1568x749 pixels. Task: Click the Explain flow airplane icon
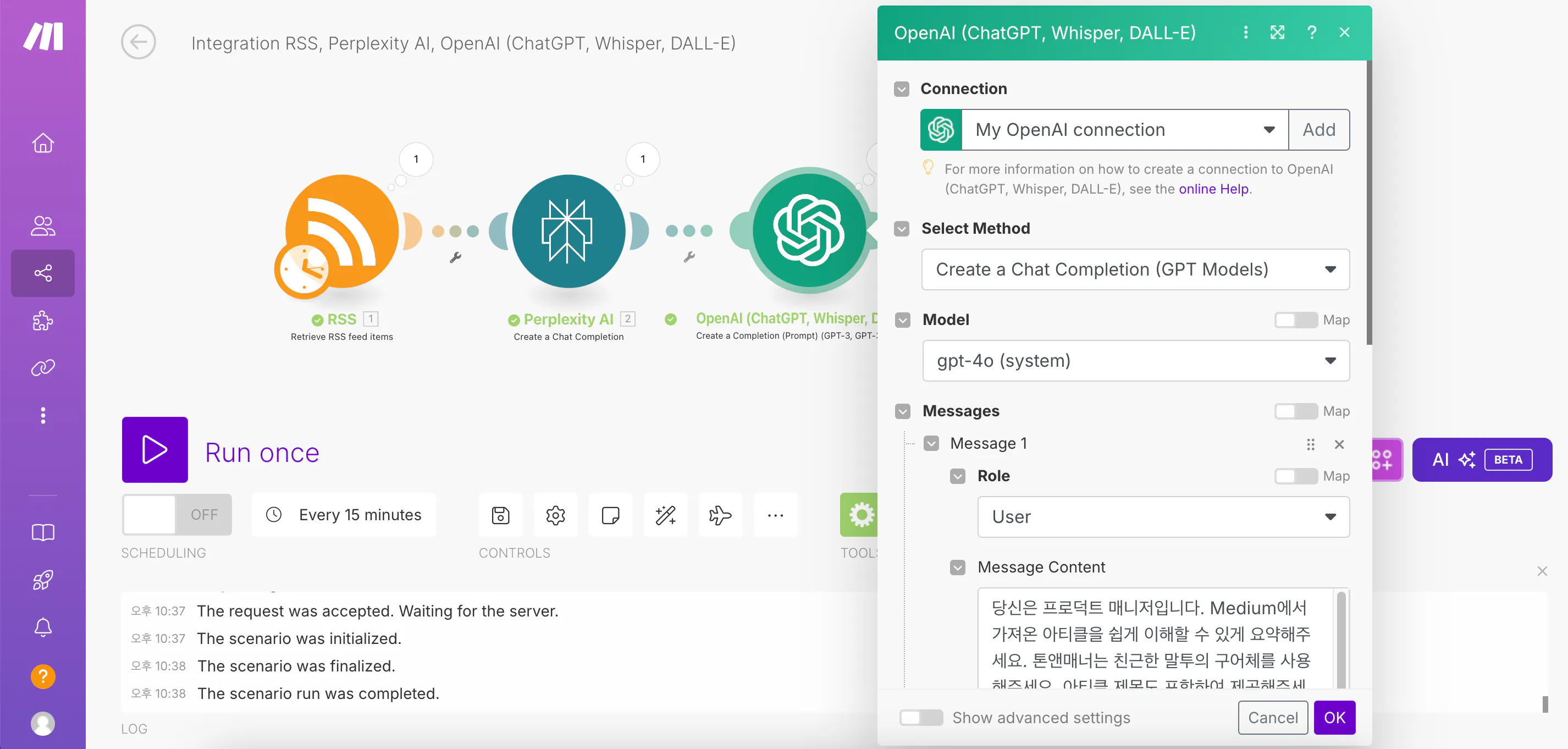[720, 515]
